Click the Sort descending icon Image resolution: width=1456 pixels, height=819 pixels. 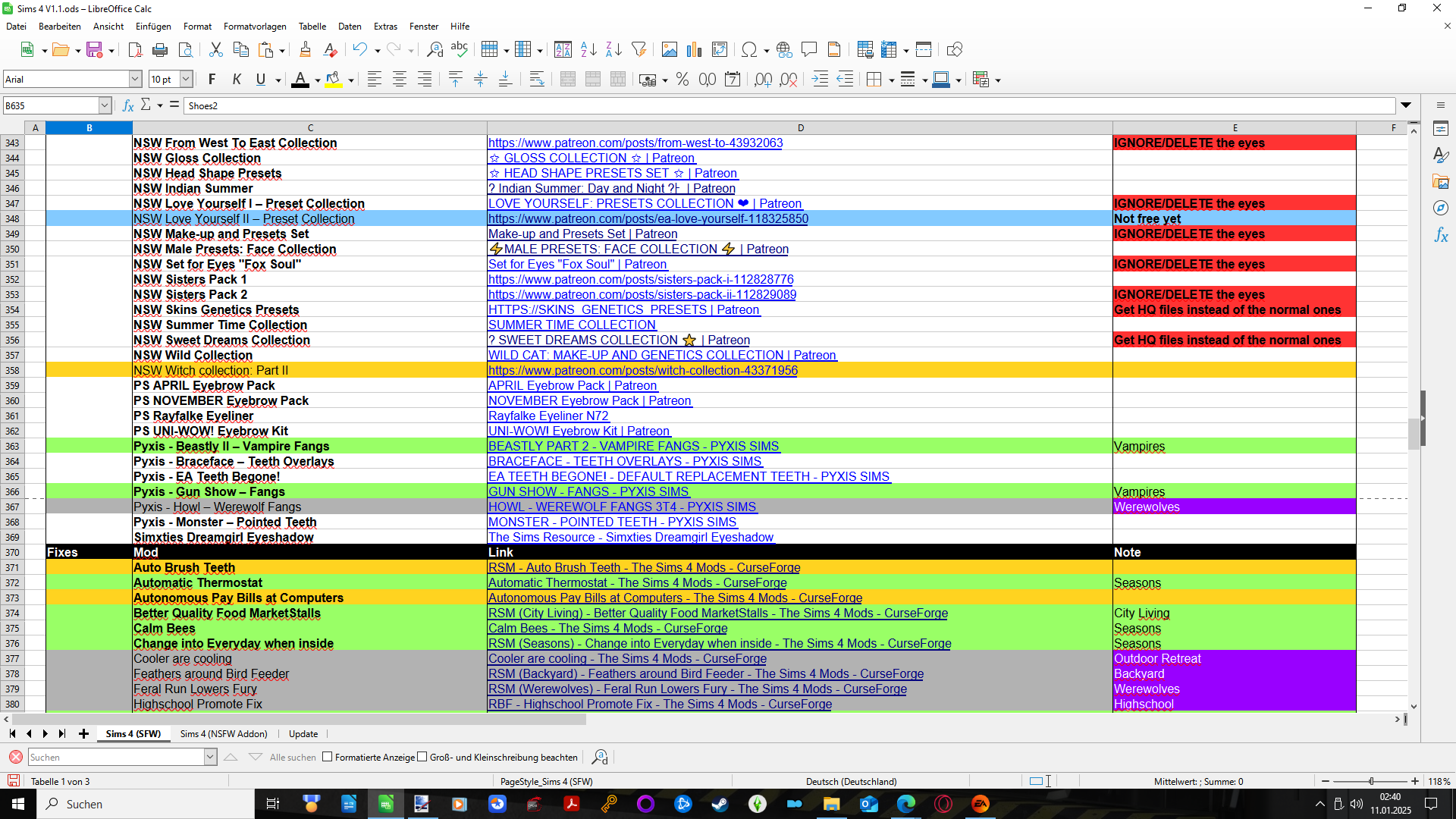[x=613, y=50]
